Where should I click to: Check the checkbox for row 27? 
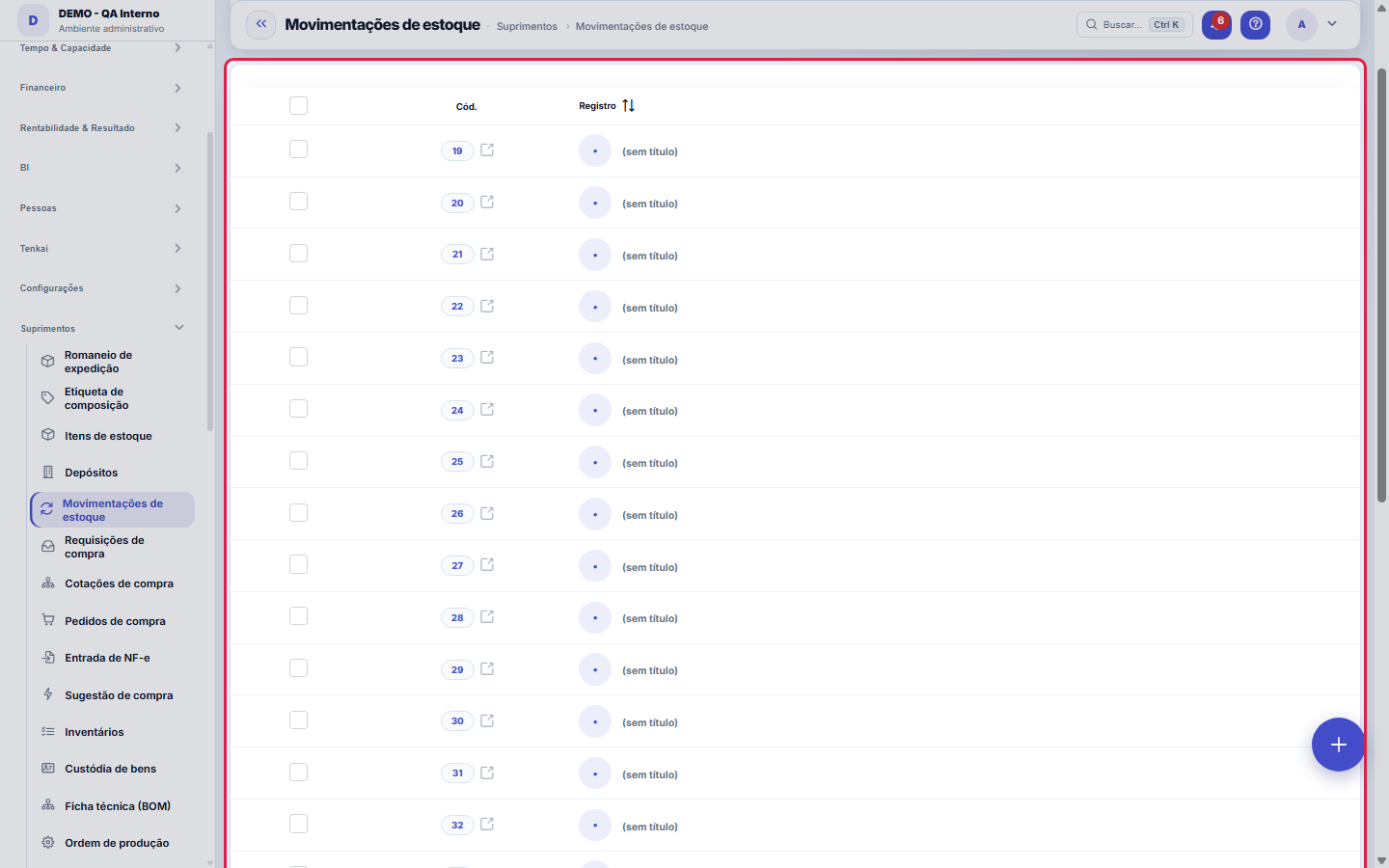(298, 564)
